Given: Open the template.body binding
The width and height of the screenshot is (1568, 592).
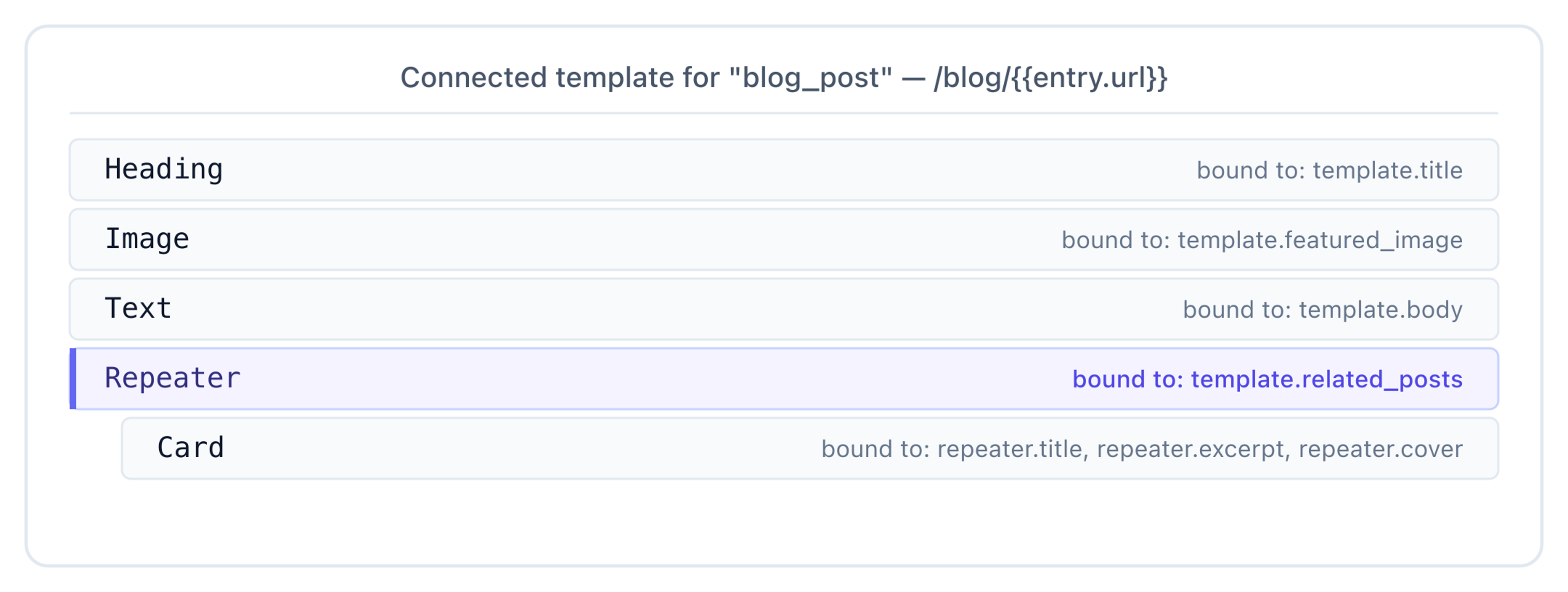Looking at the screenshot, I should click(1323, 310).
